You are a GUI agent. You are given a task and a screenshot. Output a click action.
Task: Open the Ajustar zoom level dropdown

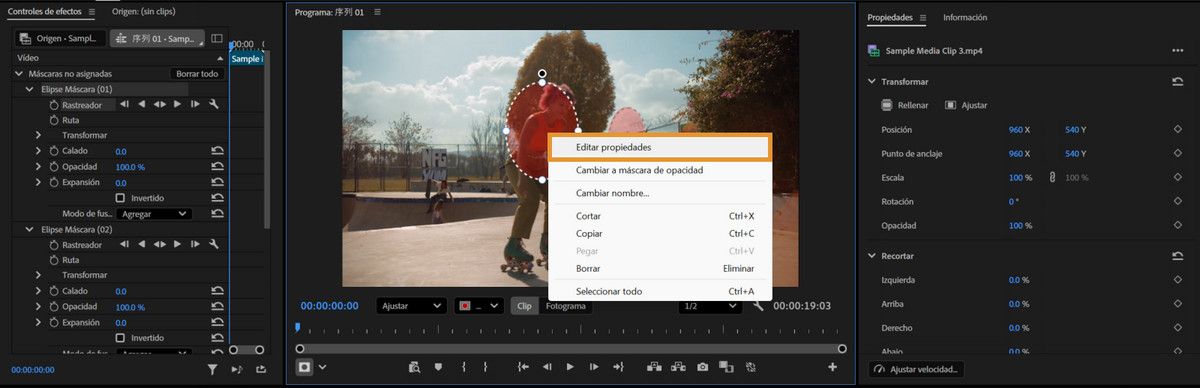tap(411, 306)
